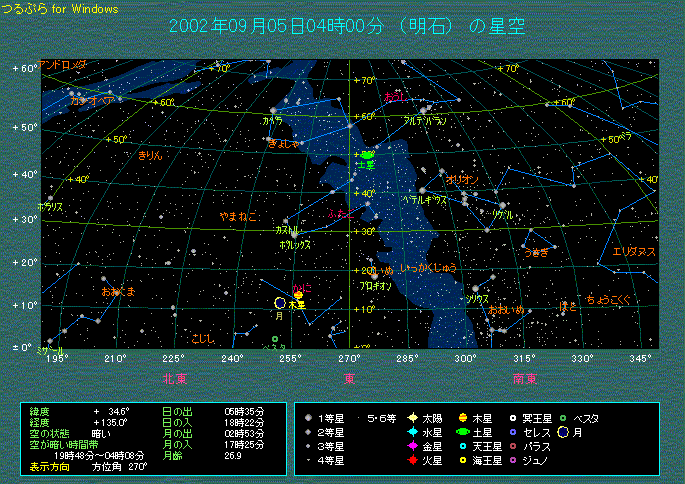This screenshot has height=484, width=685.
Task: Click the star Capella (カペラ)
Action: (x=273, y=111)
